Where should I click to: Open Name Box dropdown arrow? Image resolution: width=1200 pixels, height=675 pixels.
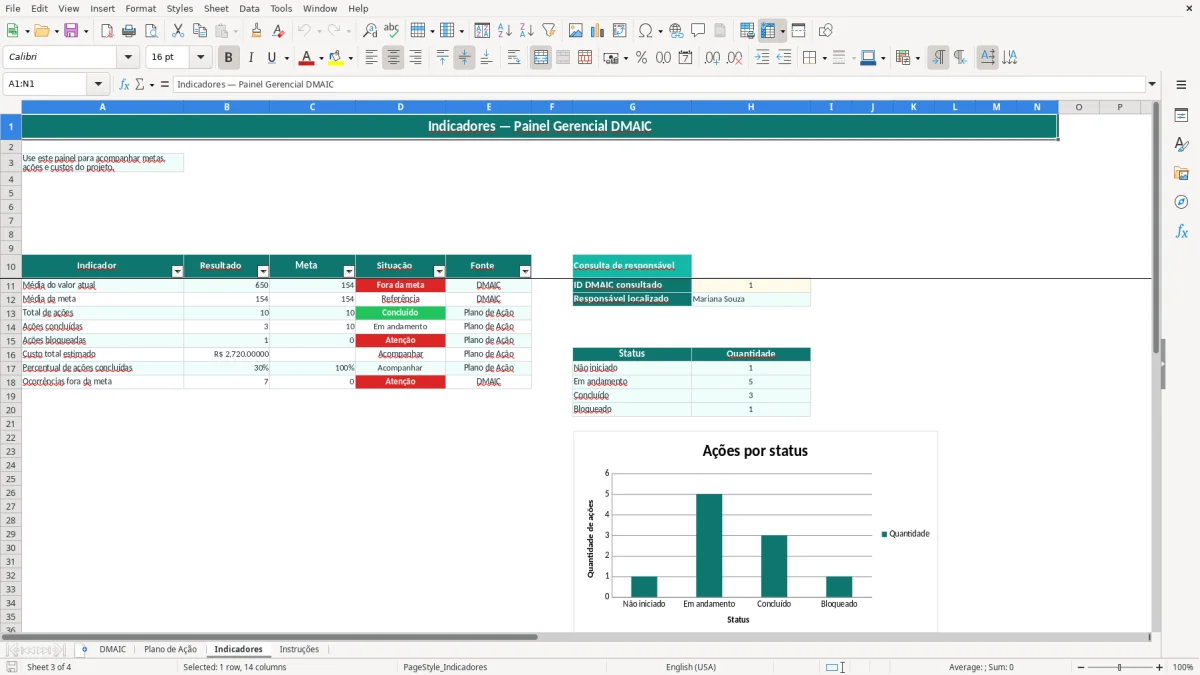[x=97, y=84]
